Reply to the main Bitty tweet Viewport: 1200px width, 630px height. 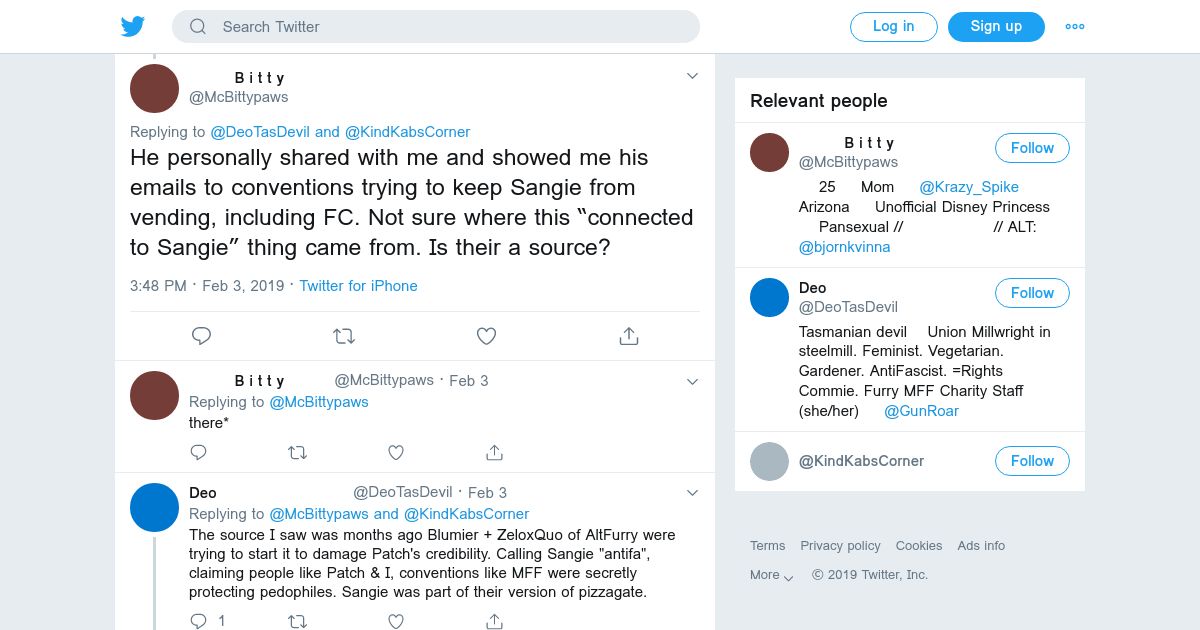click(x=201, y=336)
